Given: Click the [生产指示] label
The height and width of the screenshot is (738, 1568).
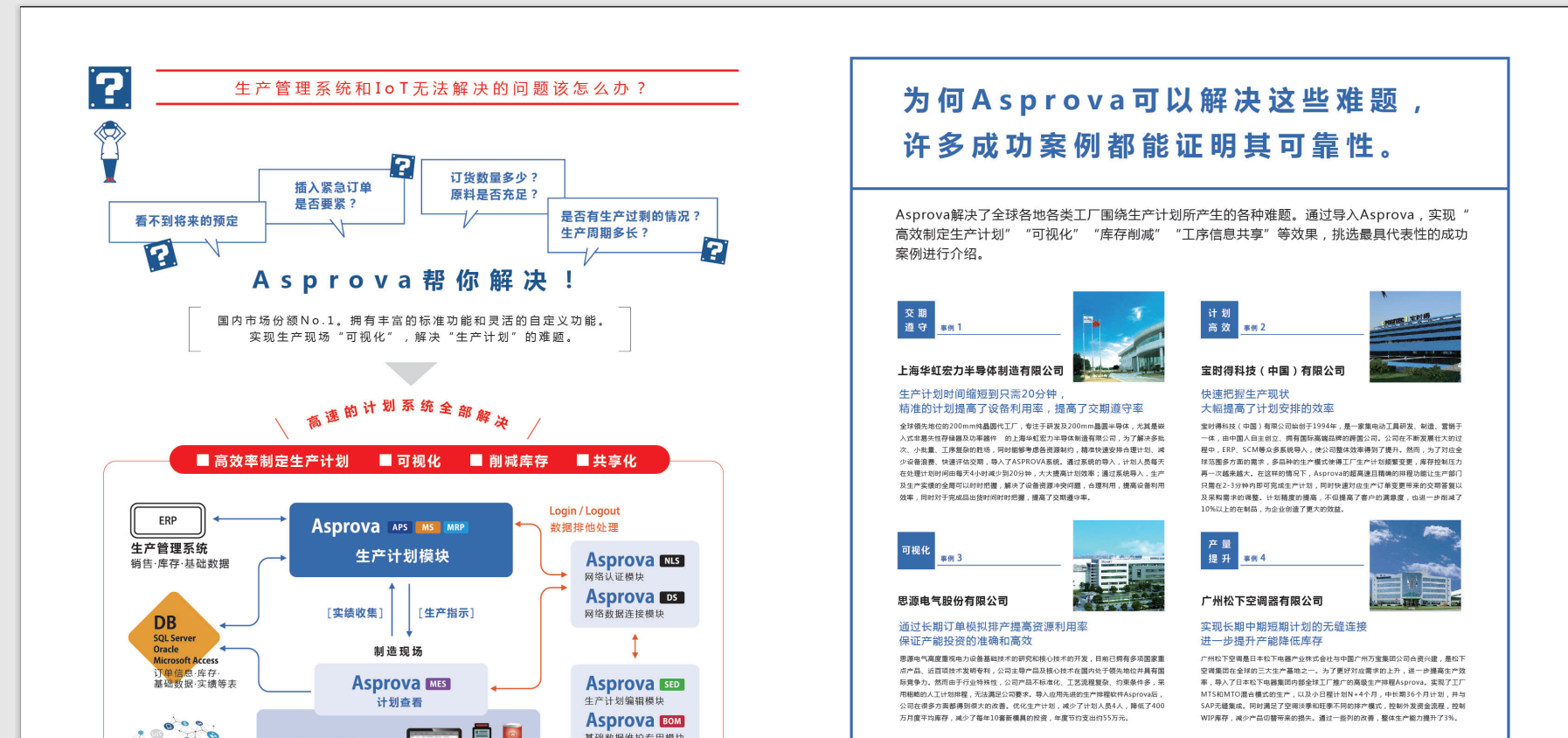Looking at the screenshot, I should [447, 613].
